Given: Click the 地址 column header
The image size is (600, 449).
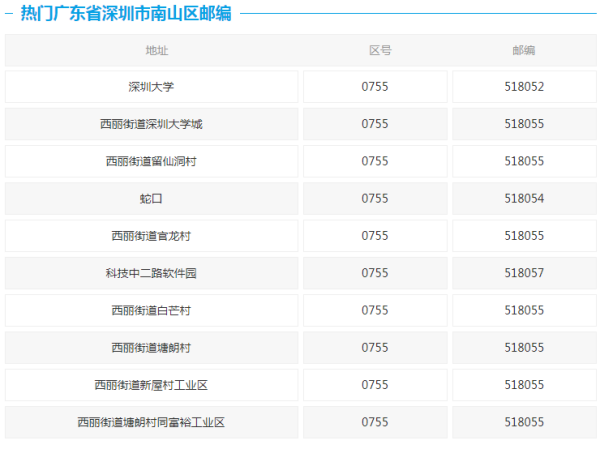Looking at the screenshot, I should 157,51.
